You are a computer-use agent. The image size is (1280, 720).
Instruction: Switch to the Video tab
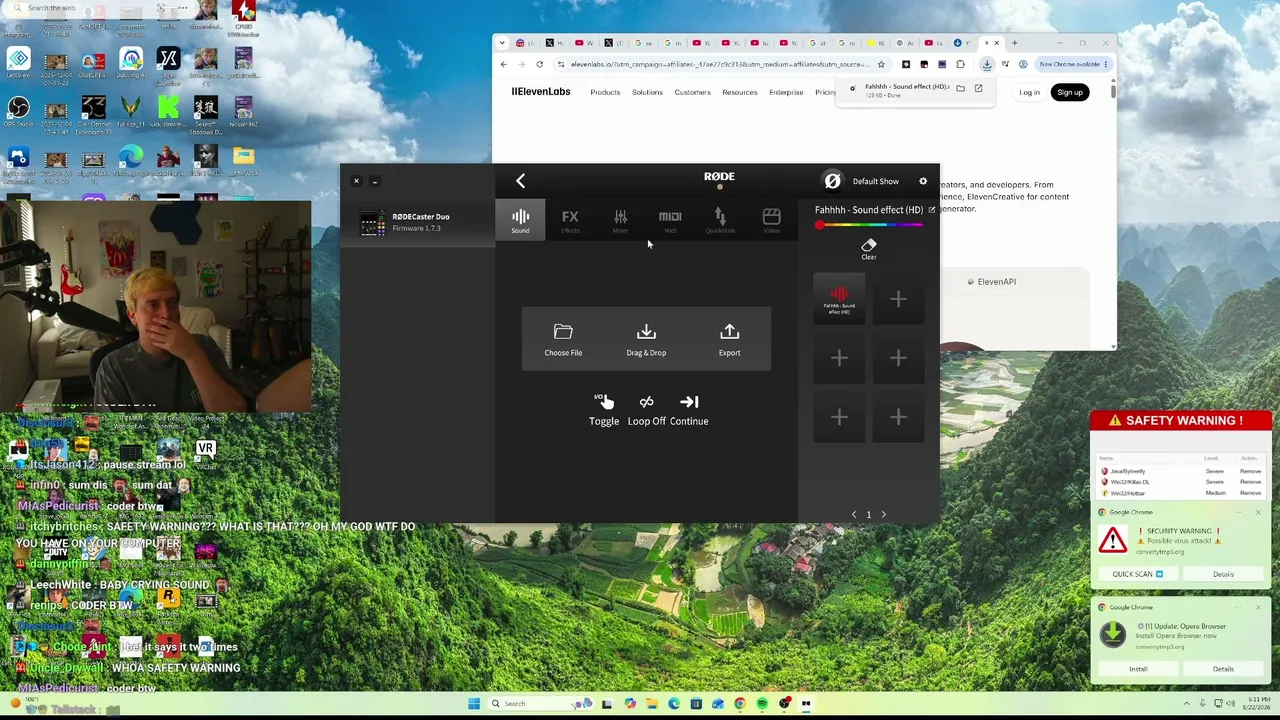click(771, 221)
